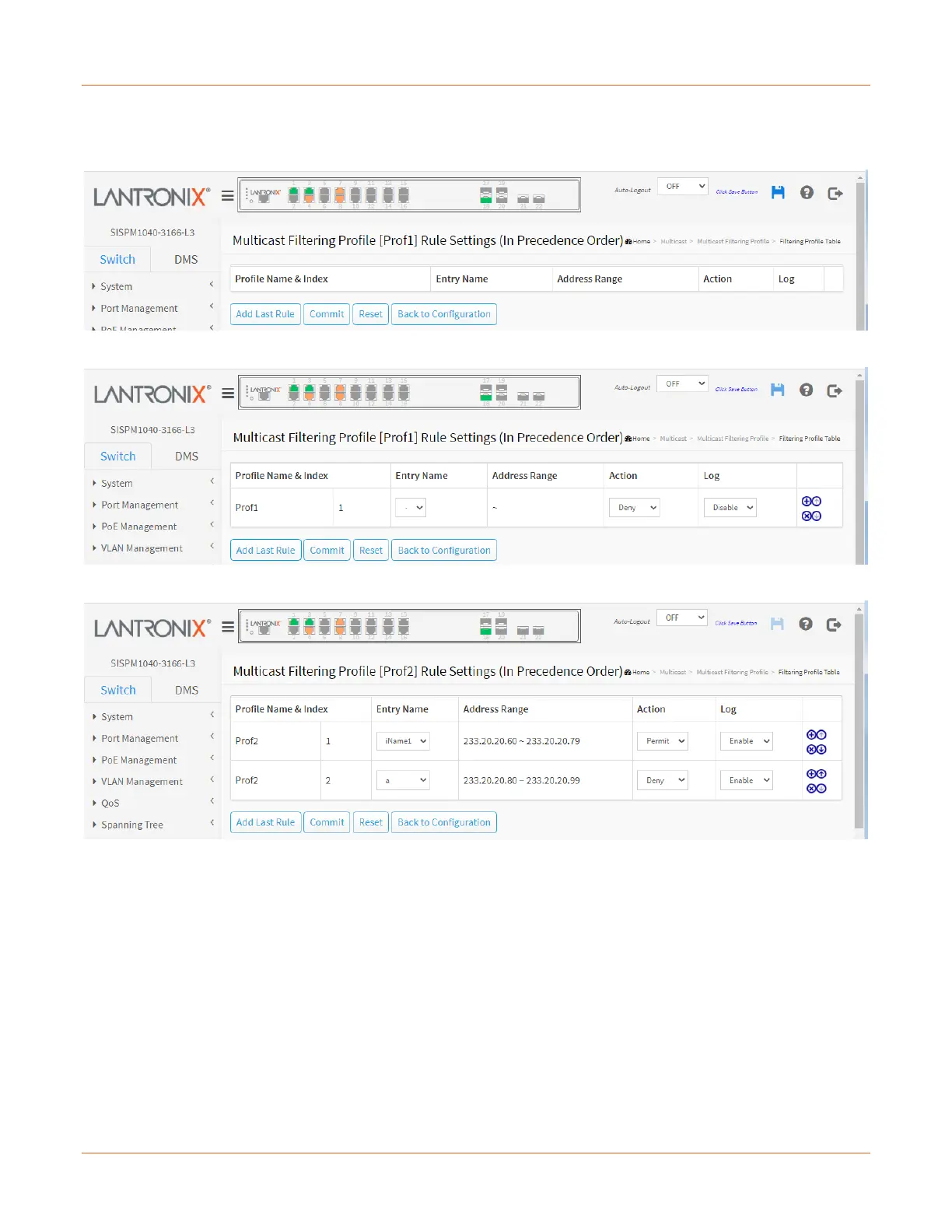Click the move-up arrow icon on Prof1 rule 1
The width and height of the screenshot is (952, 1232).
tap(817, 501)
